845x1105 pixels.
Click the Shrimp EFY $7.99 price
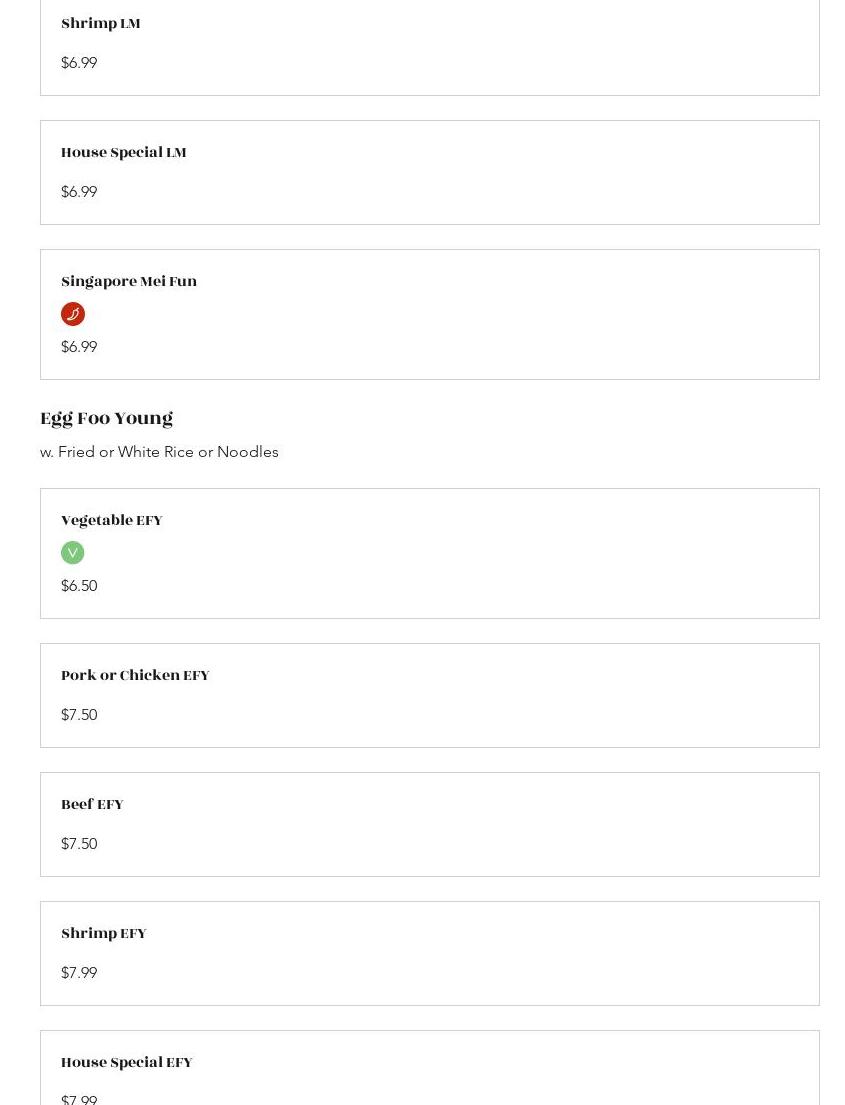(x=79, y=973)
